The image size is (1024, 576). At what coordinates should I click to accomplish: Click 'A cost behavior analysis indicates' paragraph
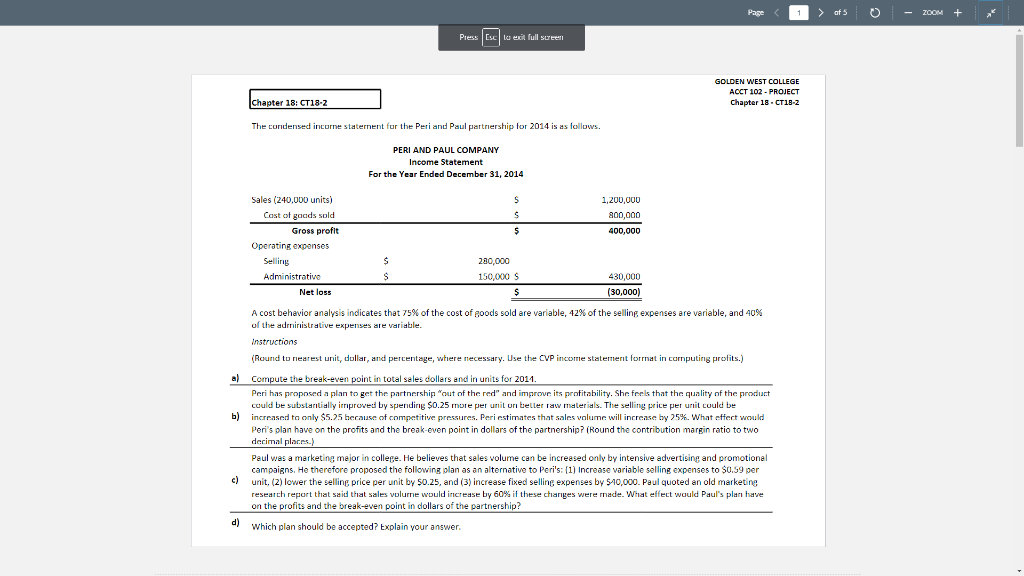pyautogui.click(x=507, y=319)
